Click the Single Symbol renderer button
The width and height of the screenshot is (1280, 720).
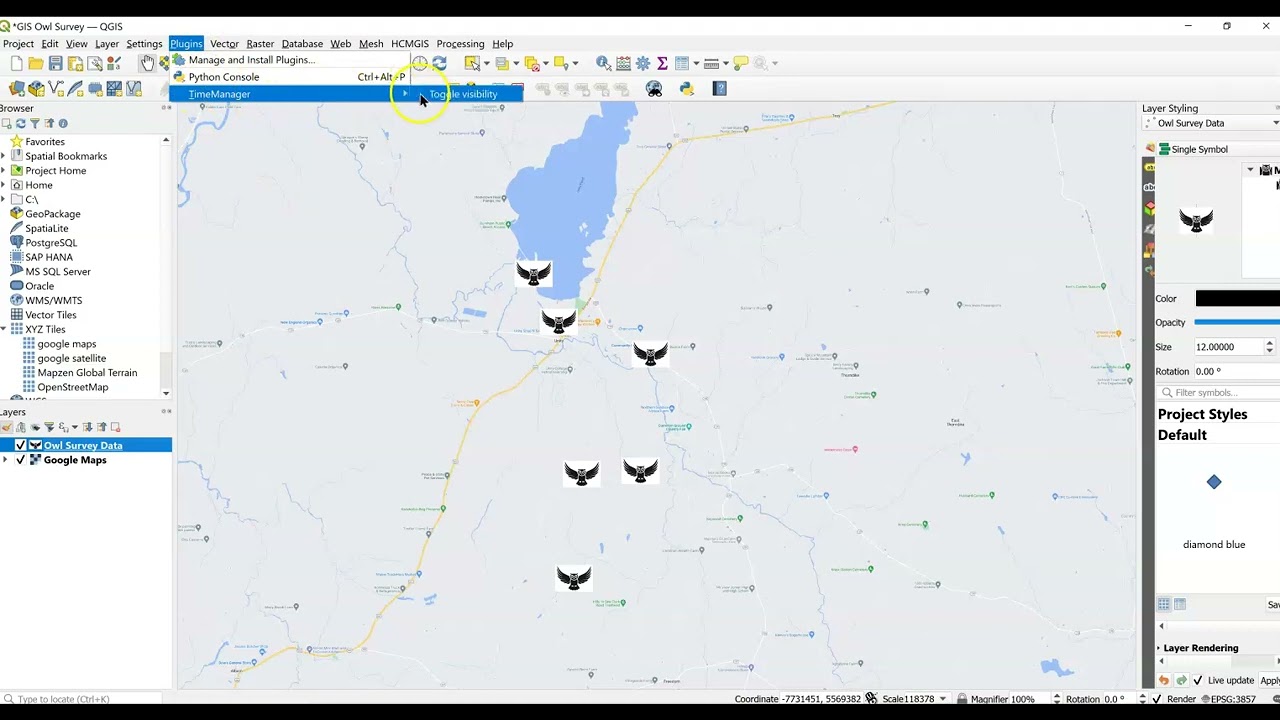1218,149
